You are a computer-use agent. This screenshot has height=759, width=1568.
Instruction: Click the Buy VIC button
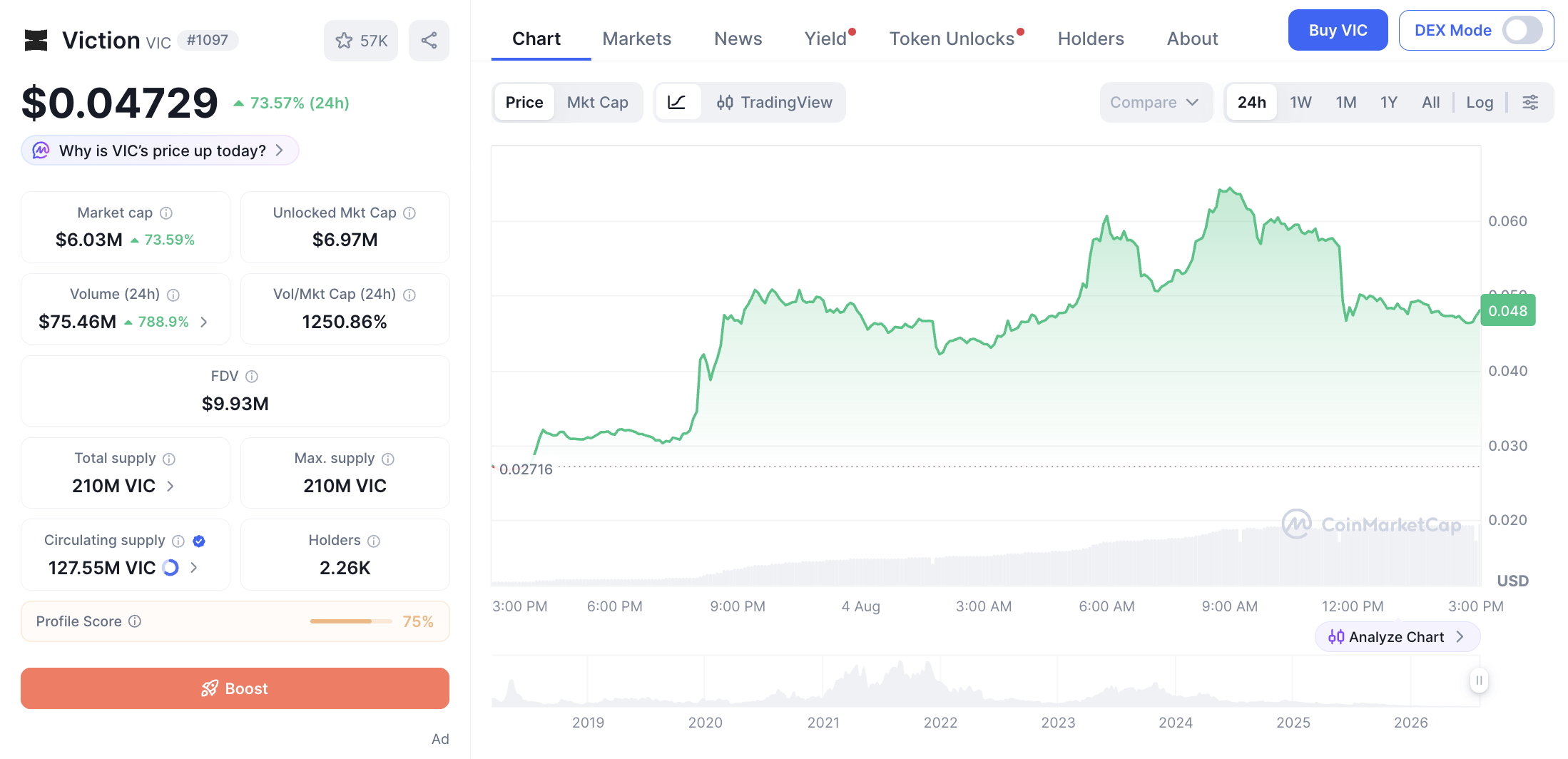tap(1338, 30)
